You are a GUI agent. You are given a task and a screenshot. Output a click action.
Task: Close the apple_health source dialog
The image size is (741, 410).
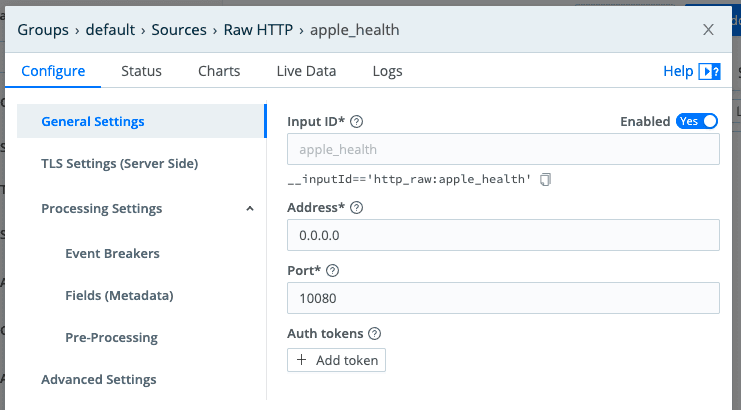[x=708, y=30]
